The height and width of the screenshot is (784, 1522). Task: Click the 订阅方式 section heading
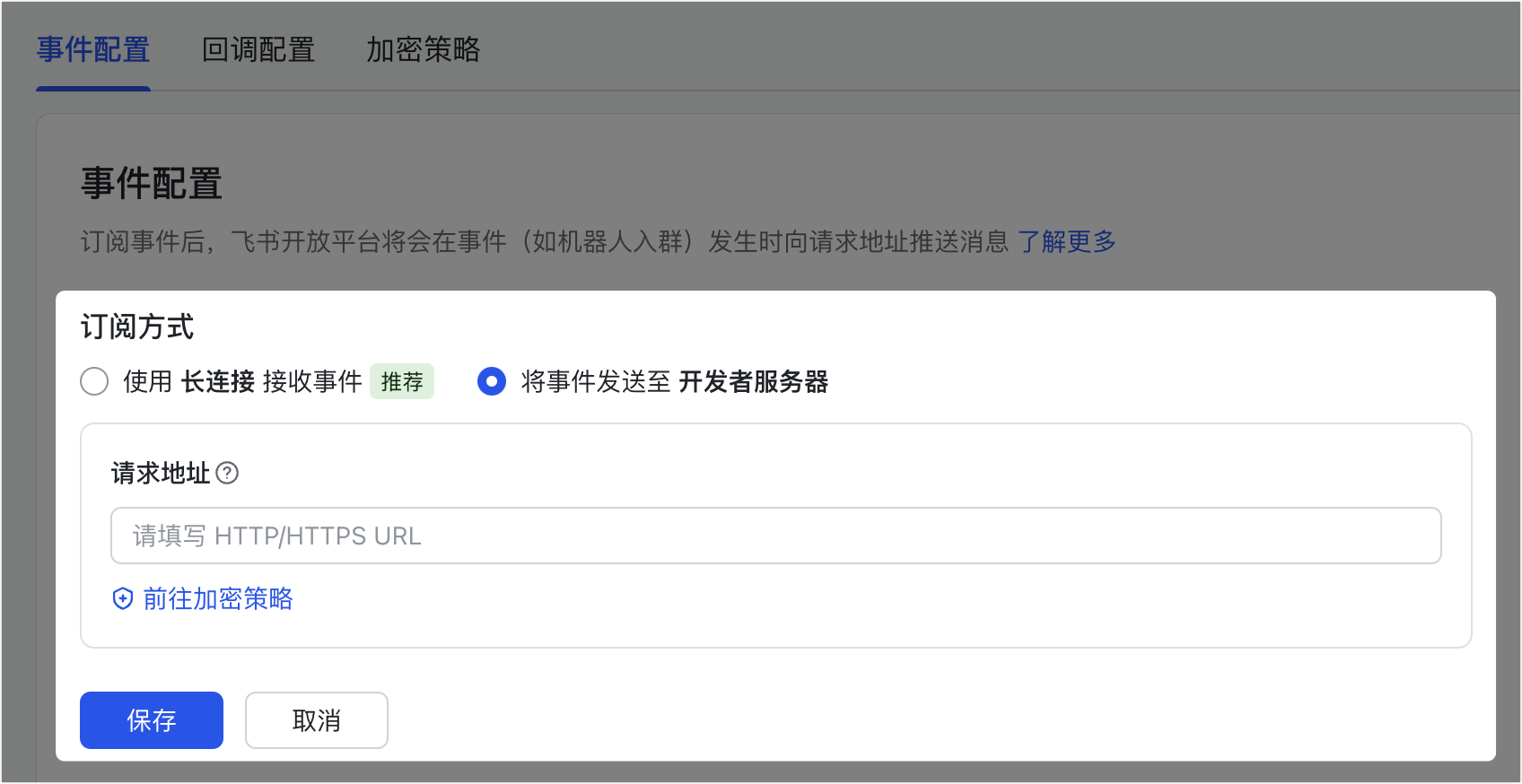coord(137,327)
